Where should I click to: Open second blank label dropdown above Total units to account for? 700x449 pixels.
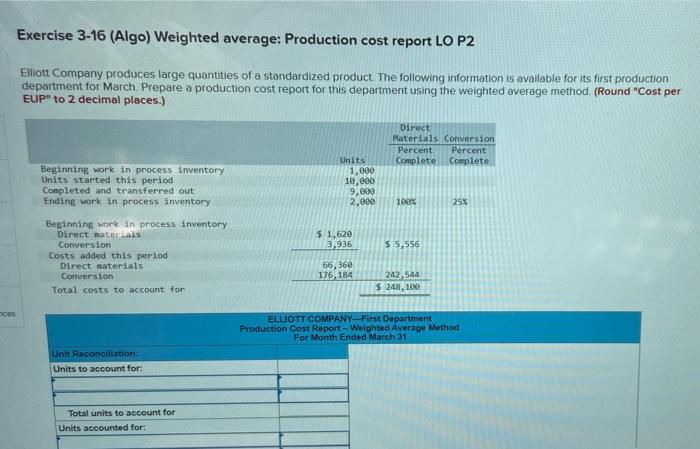pos(166,397)
